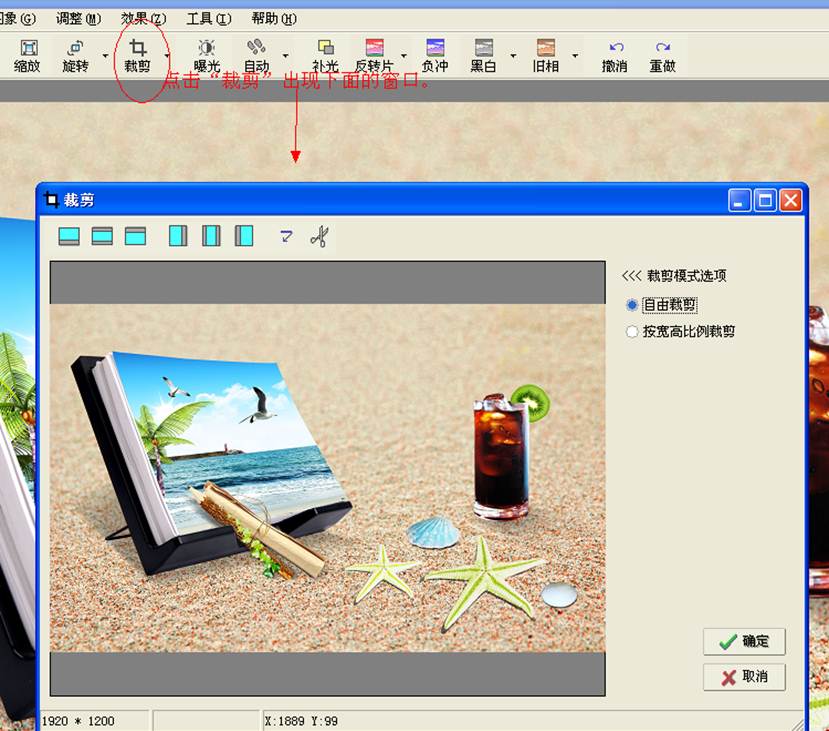Screen dimensions: 829x731
Task: Click the small blue reset arrow in crop dialog
Action: (x=286, y=236)
